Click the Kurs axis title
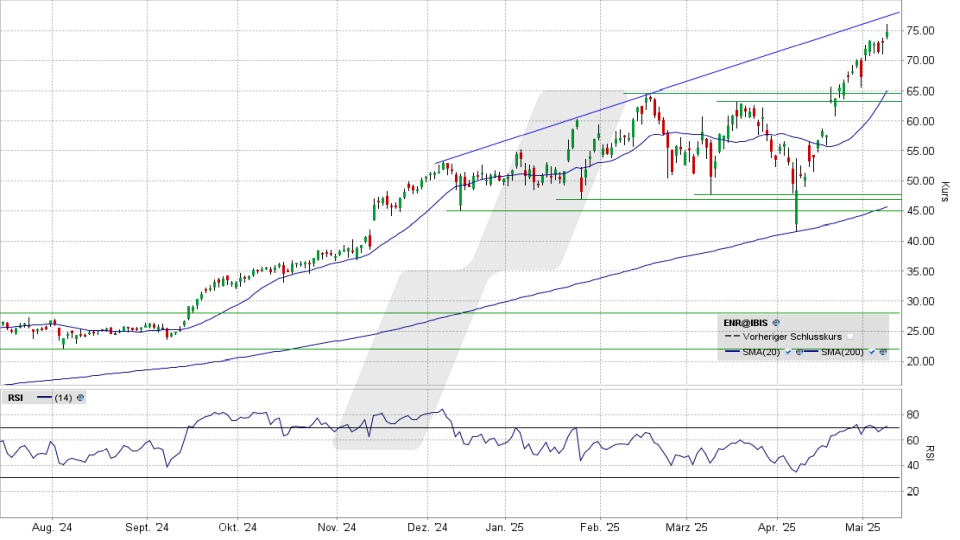This screenshot has height=540, width=960. (x=945, y=192)
